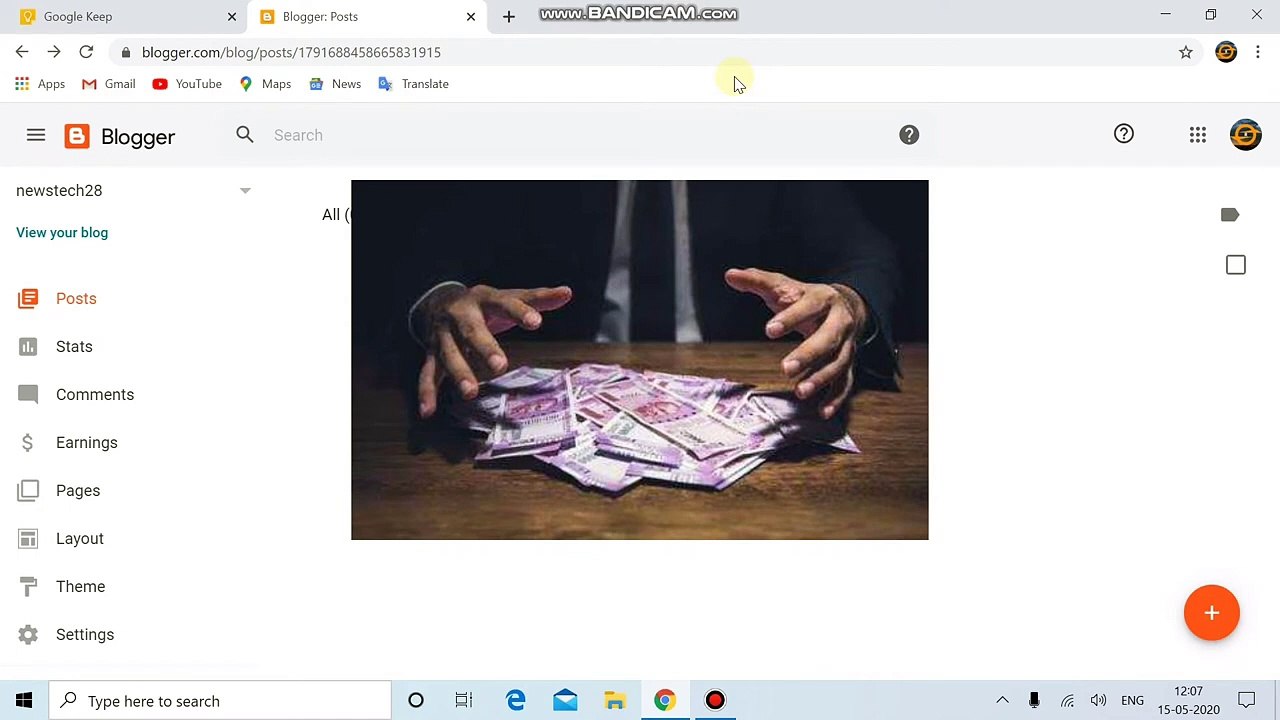Click the Layout sidebar icon
This screenshot has width=1280, height=720.
(28, 538)
